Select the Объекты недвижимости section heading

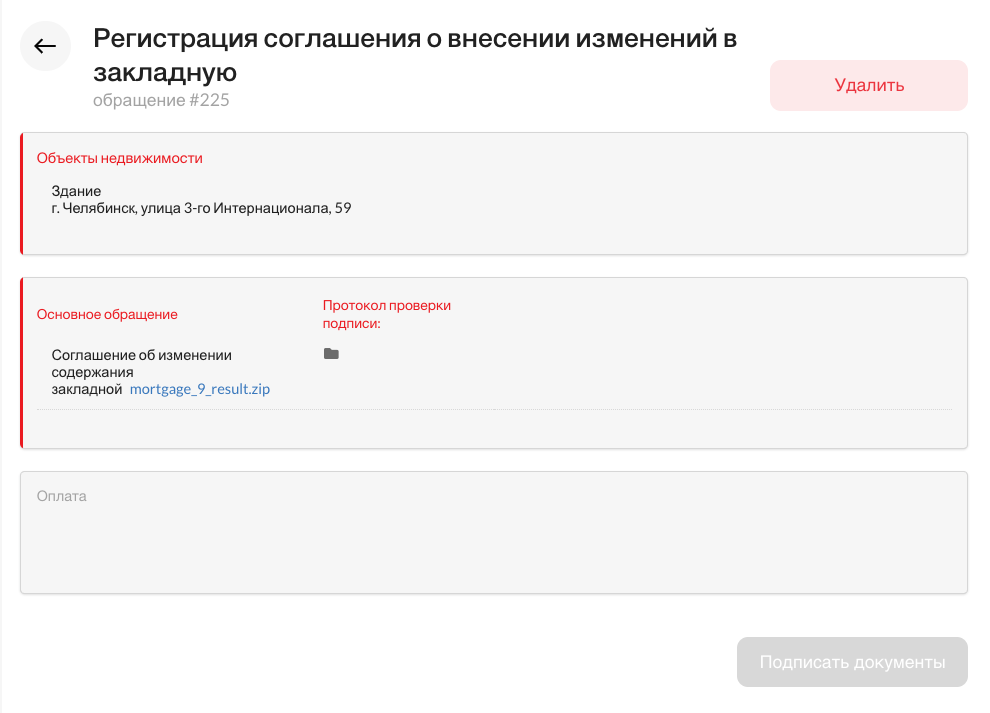pyautogui.click(x=119, y=158)
